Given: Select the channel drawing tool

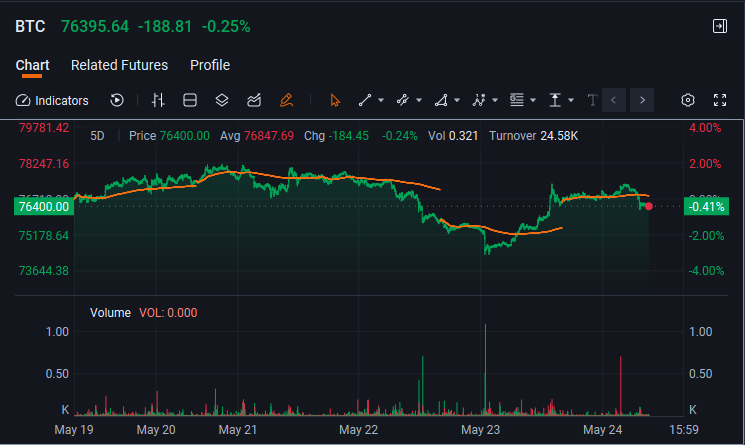Looking at the screenshot, I should [402, 100].
